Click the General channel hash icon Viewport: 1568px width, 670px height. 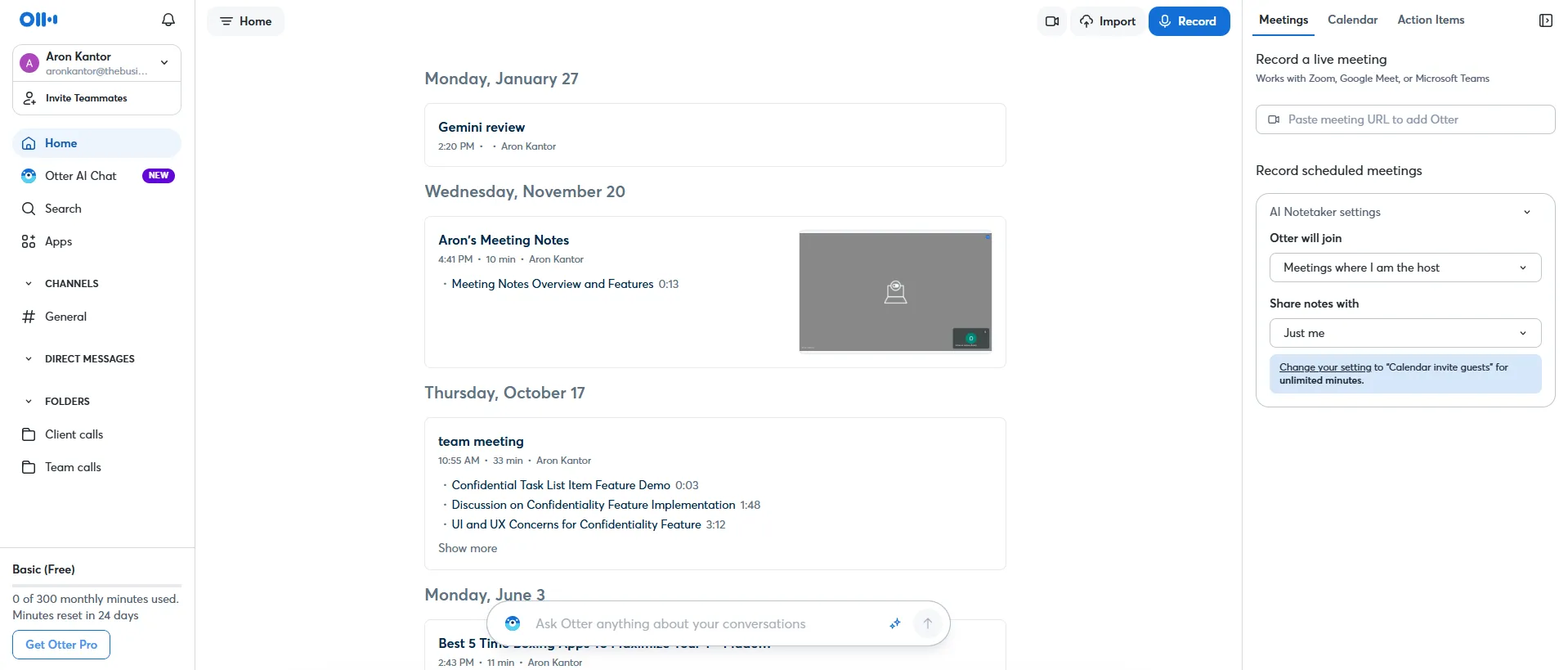(x=29, y=317)
